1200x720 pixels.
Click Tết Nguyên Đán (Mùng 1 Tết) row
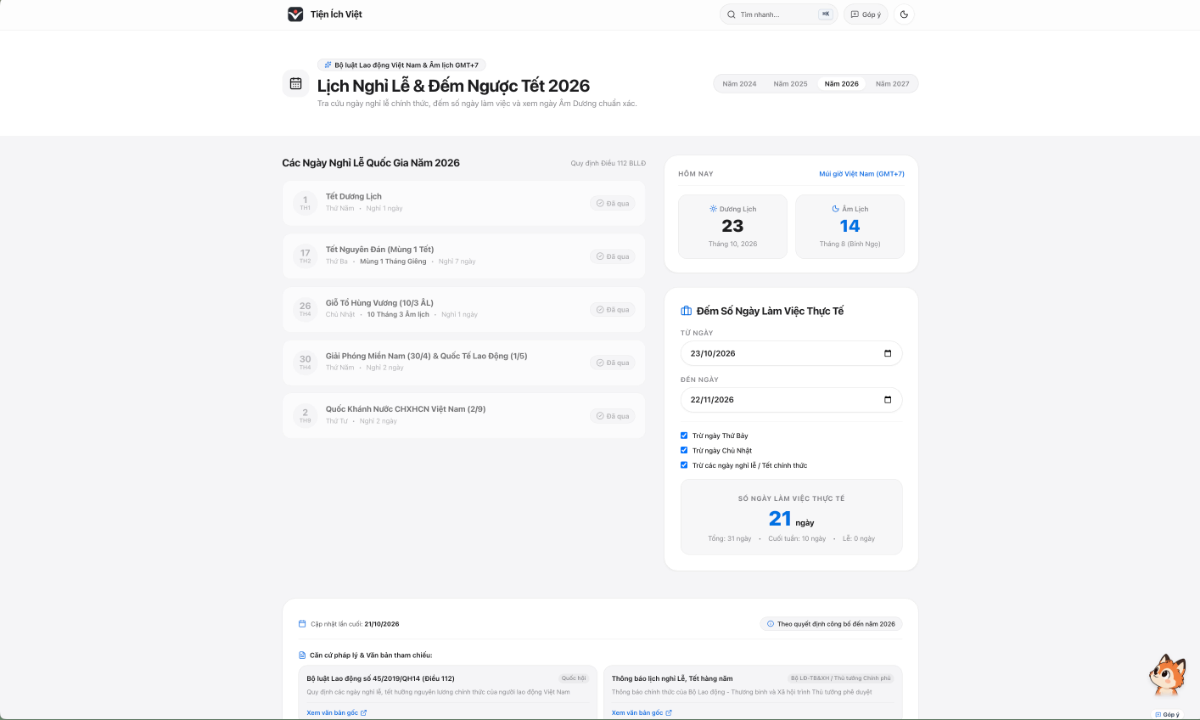tap(464, 256)
